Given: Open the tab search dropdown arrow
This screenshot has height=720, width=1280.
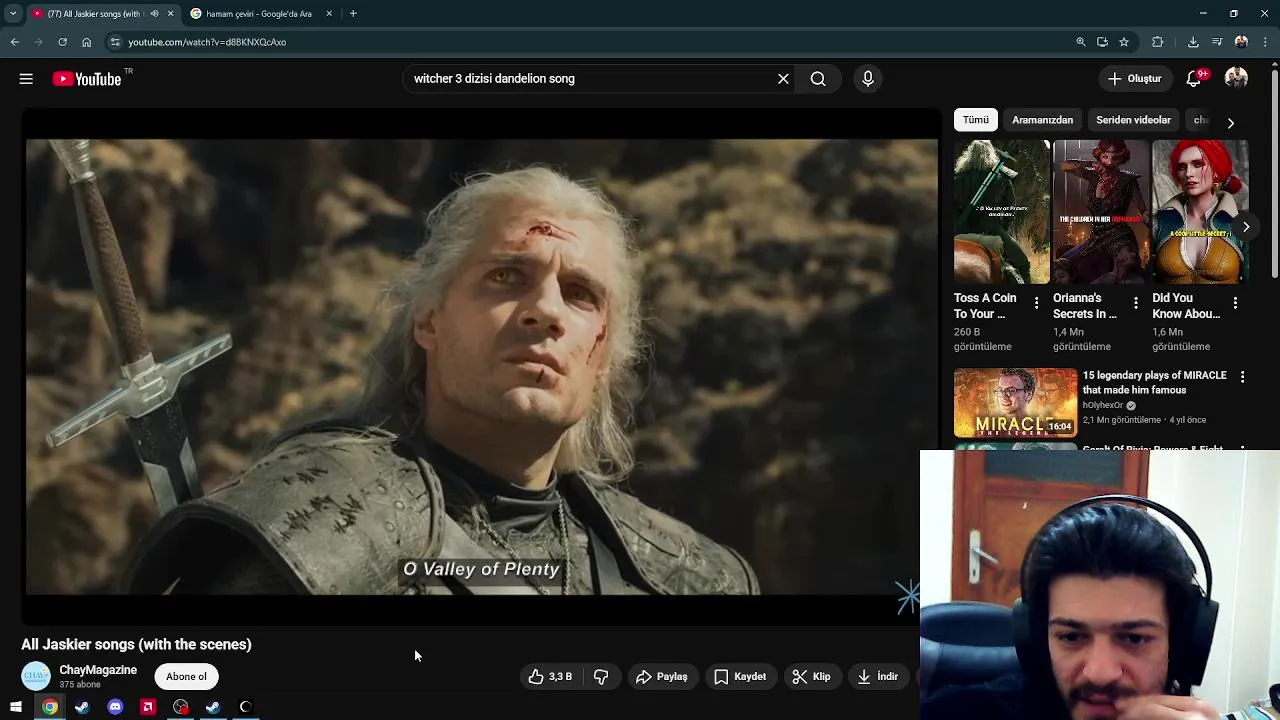Looking at the screenshot, I should coord(13,14).
